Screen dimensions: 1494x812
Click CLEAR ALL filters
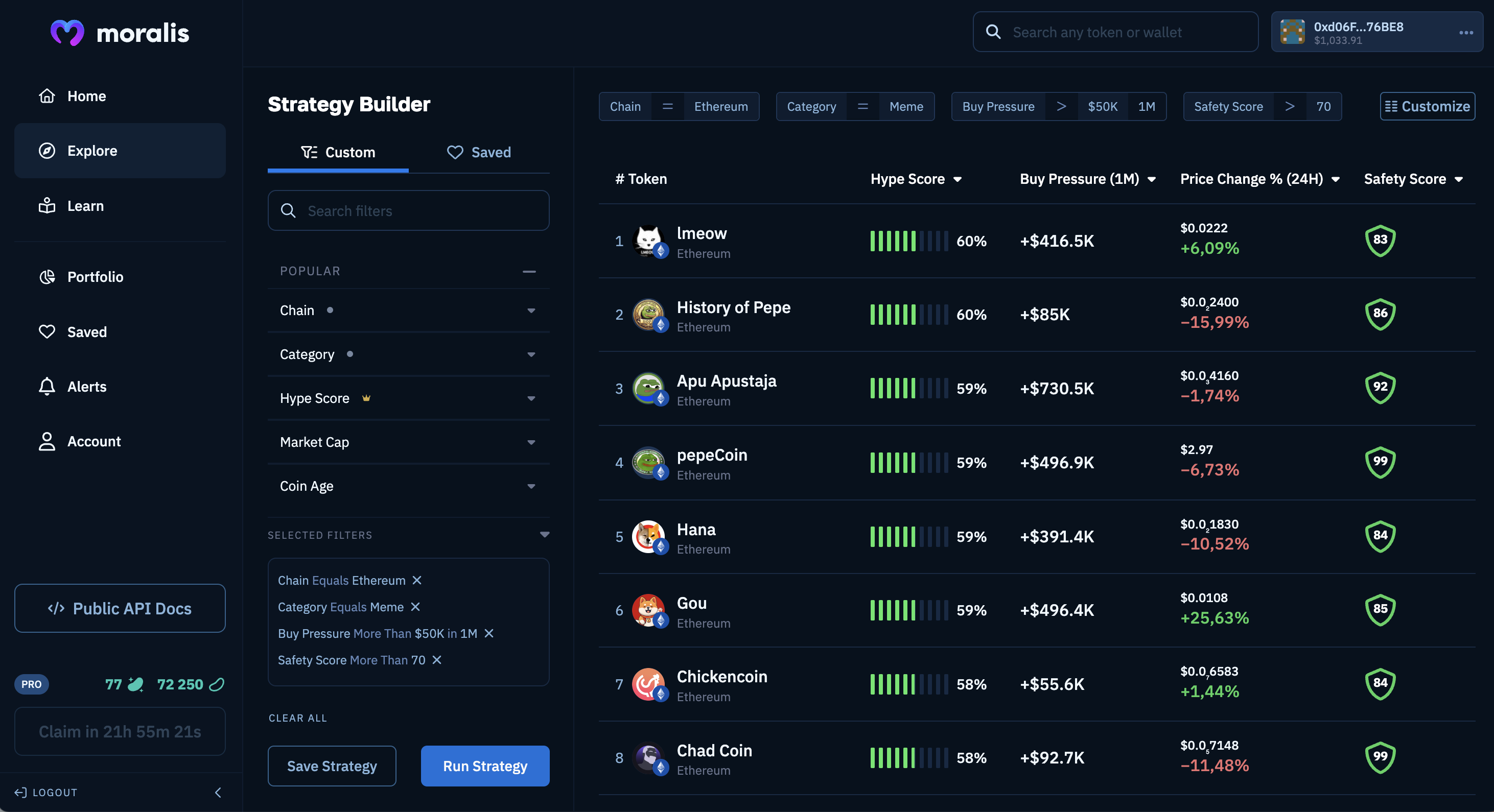point(297,718)
